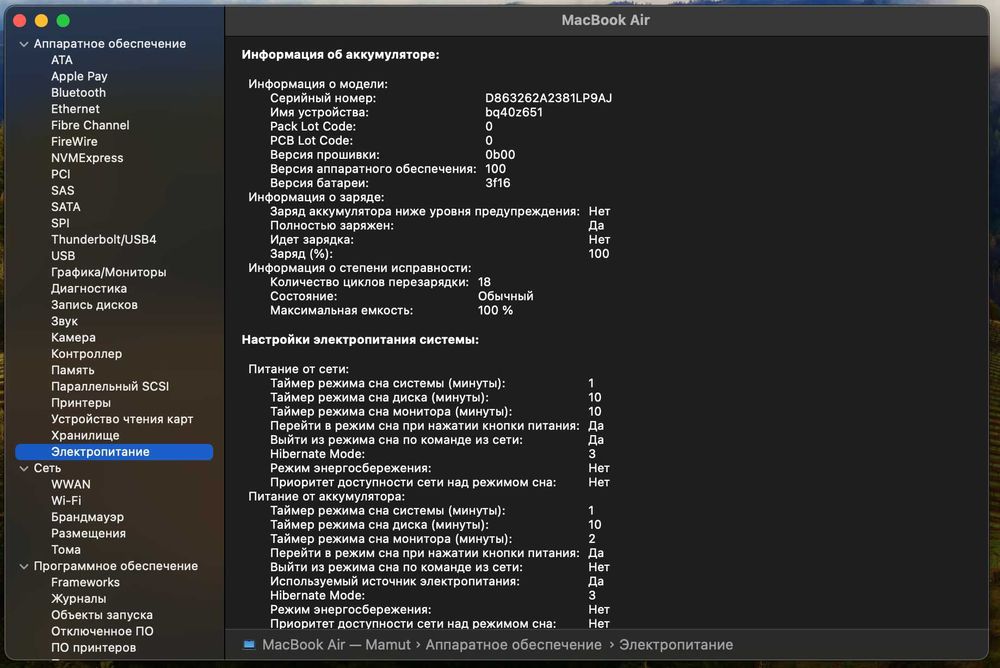This screenshot has width=1000, height=668.
Task: Click the Полностью заряжен row label
Action: coord(332,226)
